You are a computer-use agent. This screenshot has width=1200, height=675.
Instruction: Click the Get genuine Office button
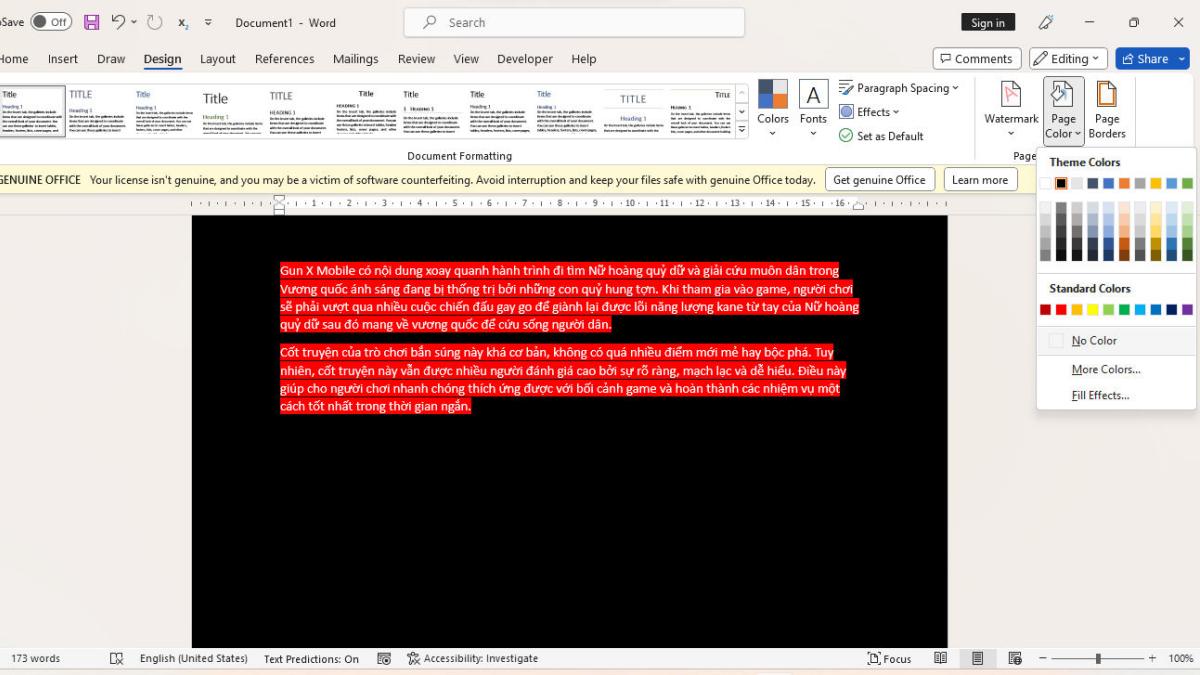(879, 180)
